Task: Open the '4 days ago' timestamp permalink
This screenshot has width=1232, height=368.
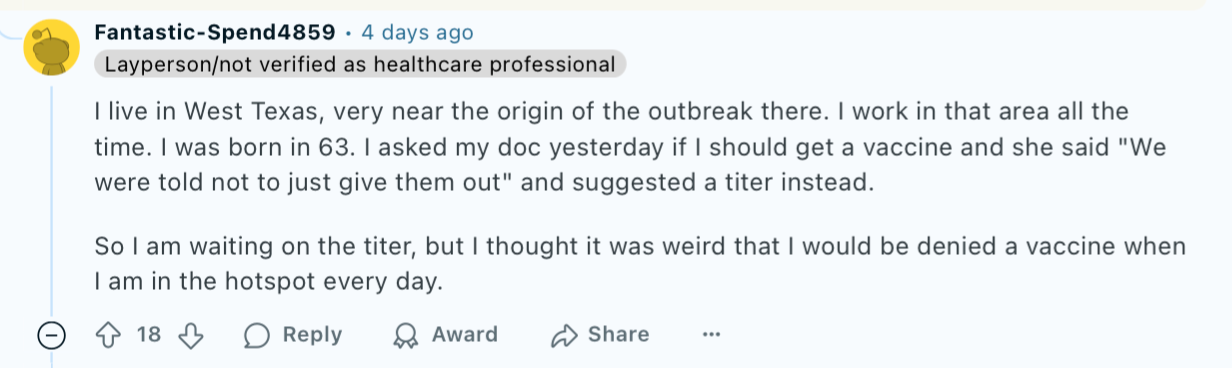Action: pos(417,32)
